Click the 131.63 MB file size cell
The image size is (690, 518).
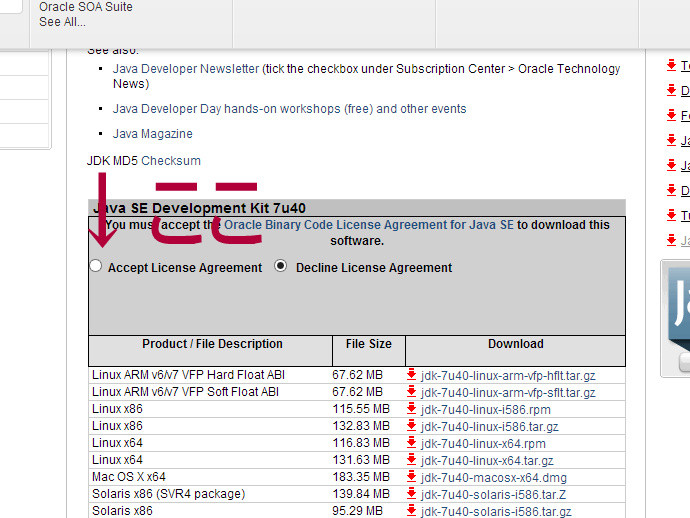[x=361, y=460]
